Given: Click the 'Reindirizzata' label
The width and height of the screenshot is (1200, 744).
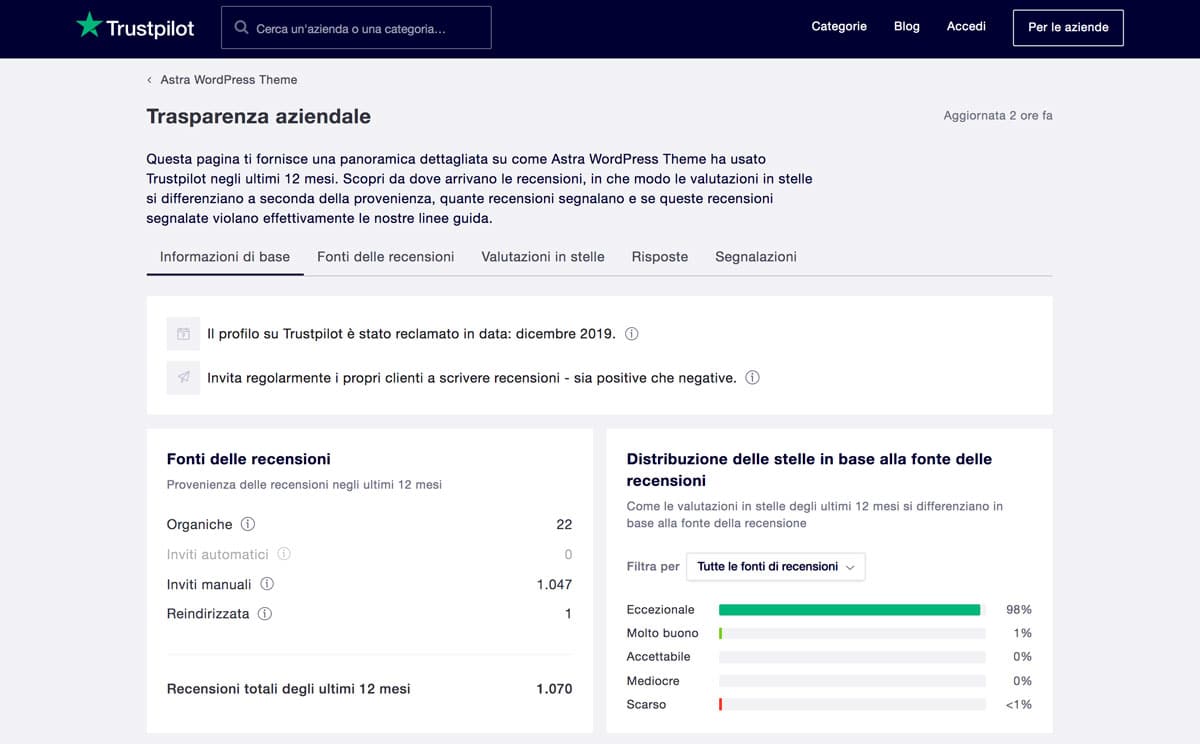Looking at the screenshot, I should (208, 614).
